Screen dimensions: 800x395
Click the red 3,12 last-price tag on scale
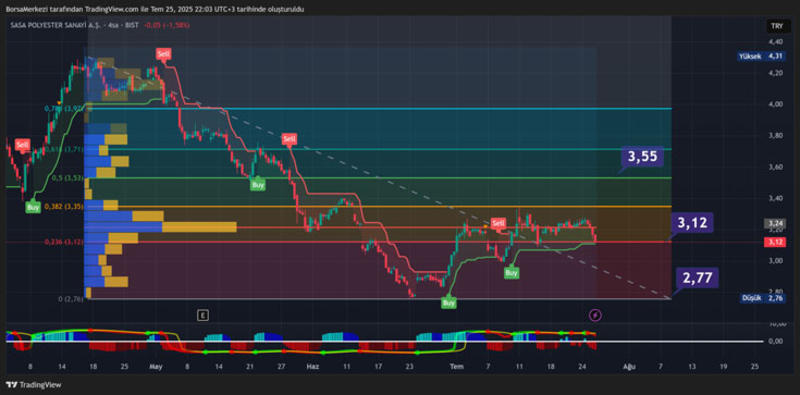coord(774,242)
